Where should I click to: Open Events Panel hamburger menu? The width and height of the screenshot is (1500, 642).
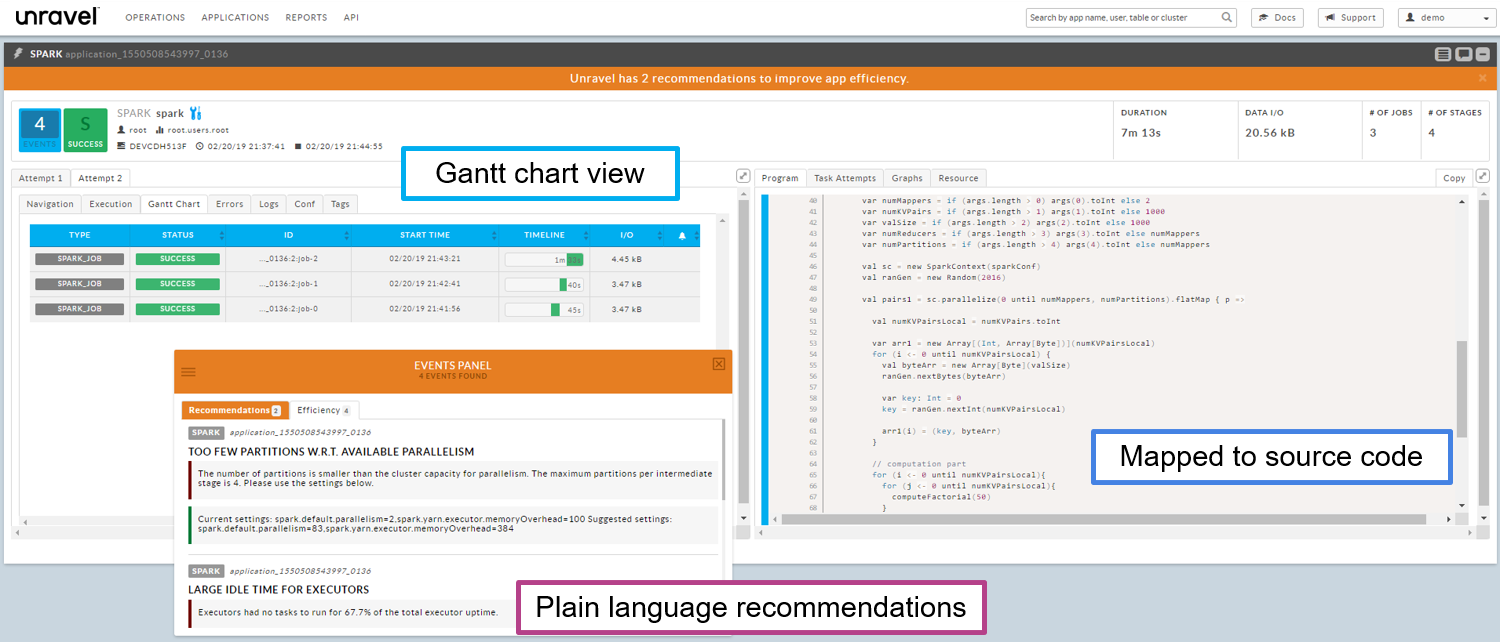point(188,371)
